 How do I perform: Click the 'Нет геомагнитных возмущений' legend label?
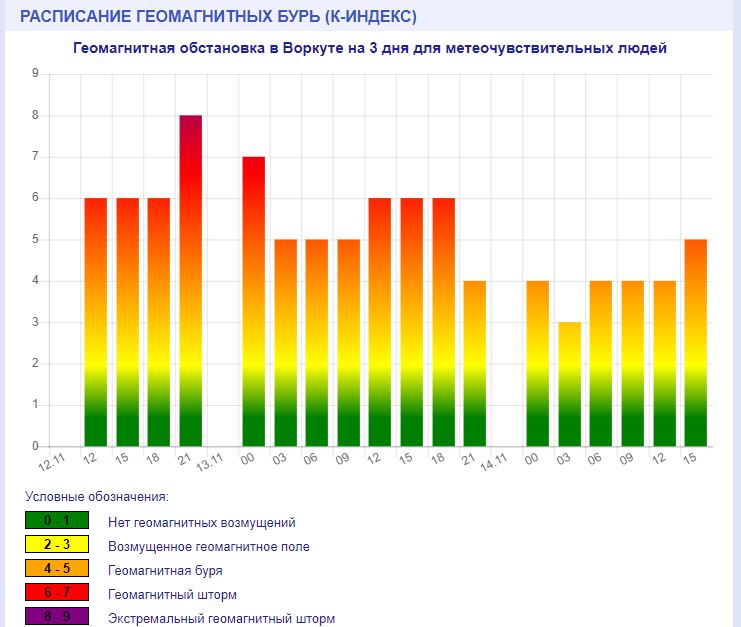(201, 522)
